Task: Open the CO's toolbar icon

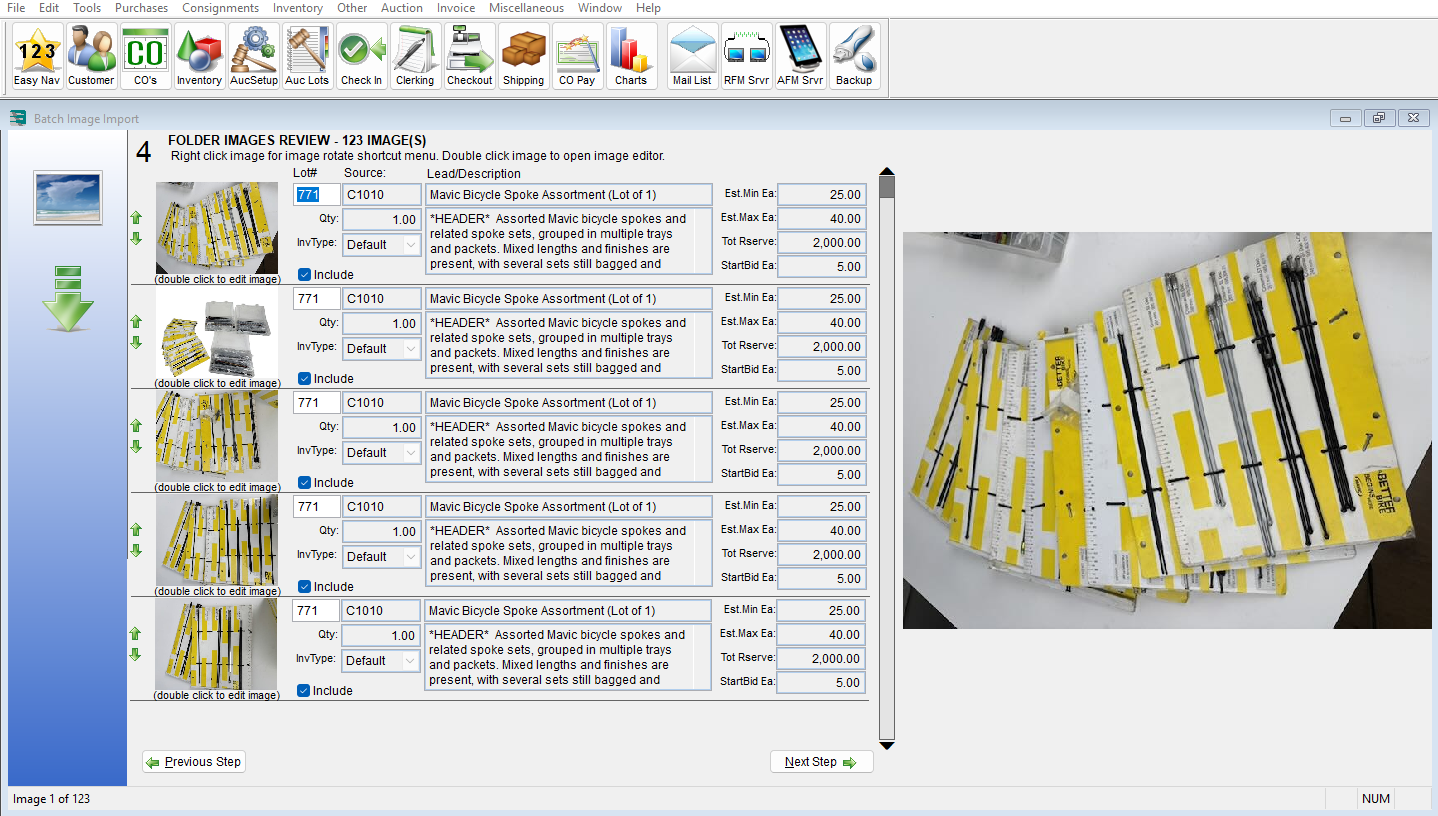Action: 146,57
